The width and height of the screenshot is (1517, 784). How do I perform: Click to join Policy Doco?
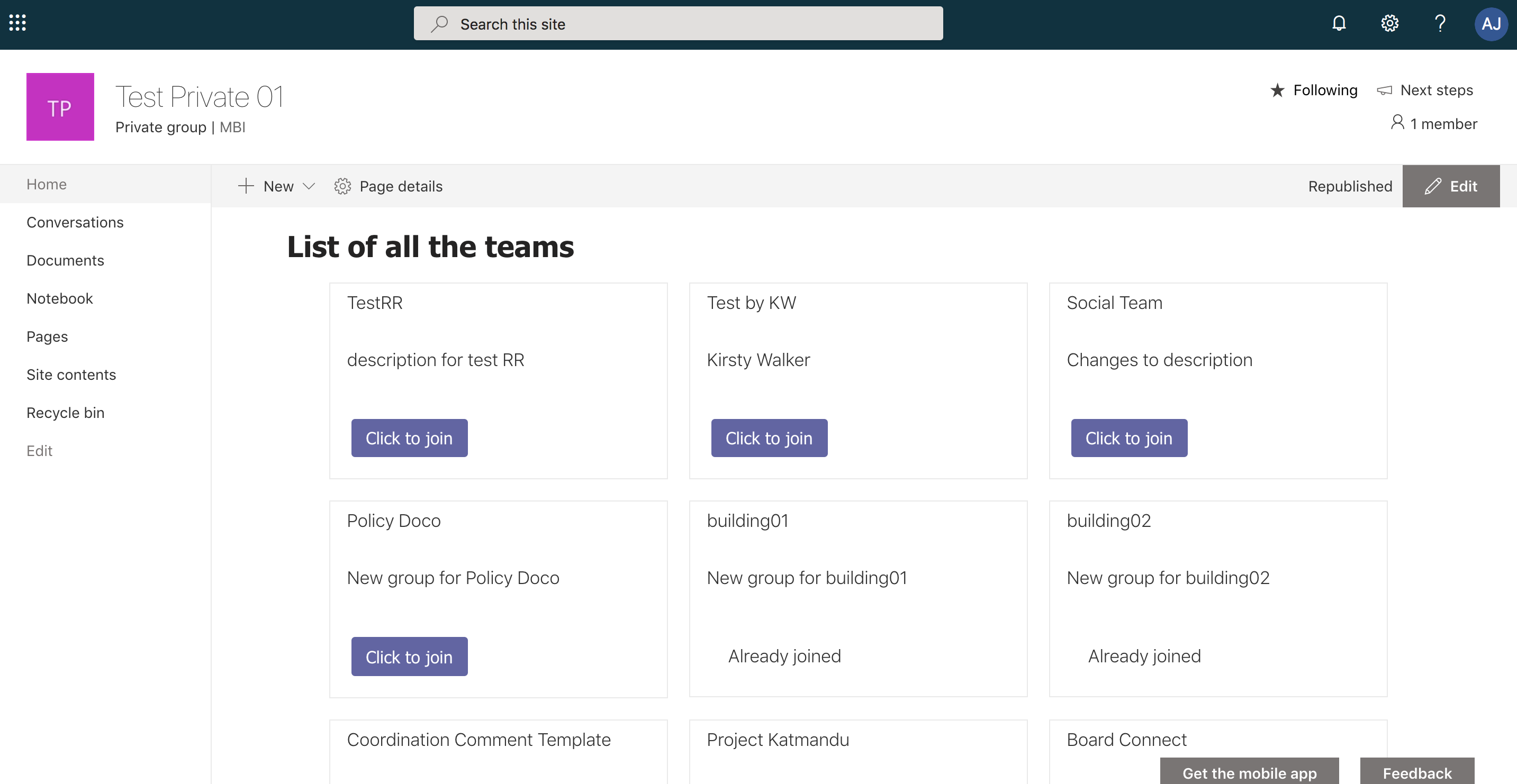[409, 657]
